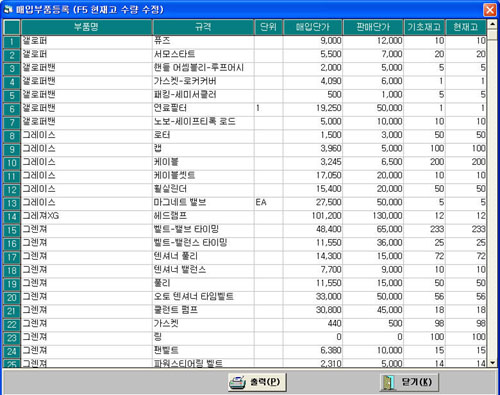Screen dimensions: 500x395
Task: Click the door icon on 닫기(K) button
Action: click(x=389, y=383)
